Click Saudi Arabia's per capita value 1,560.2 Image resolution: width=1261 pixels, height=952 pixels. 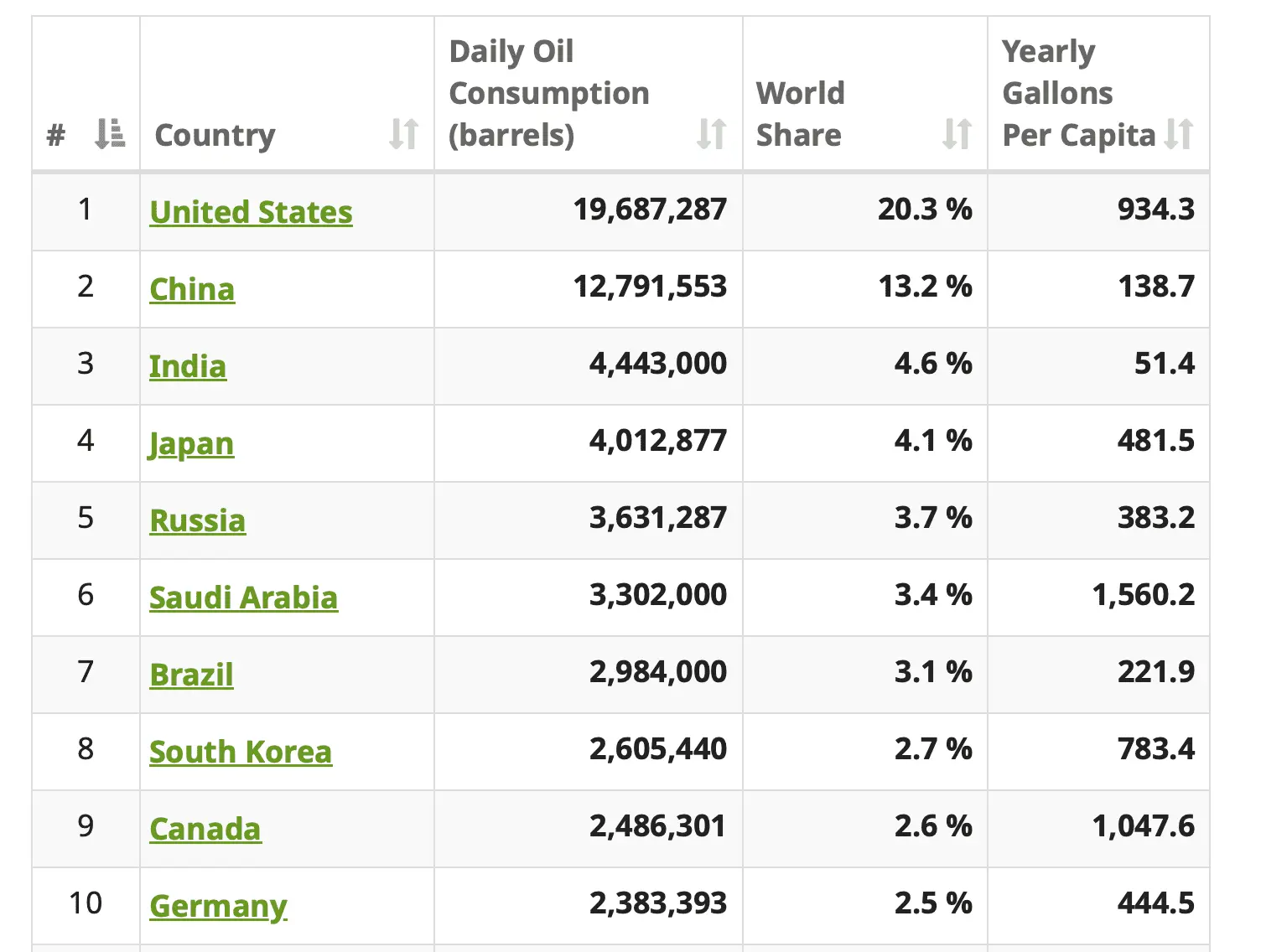(x=1144, y=595)
